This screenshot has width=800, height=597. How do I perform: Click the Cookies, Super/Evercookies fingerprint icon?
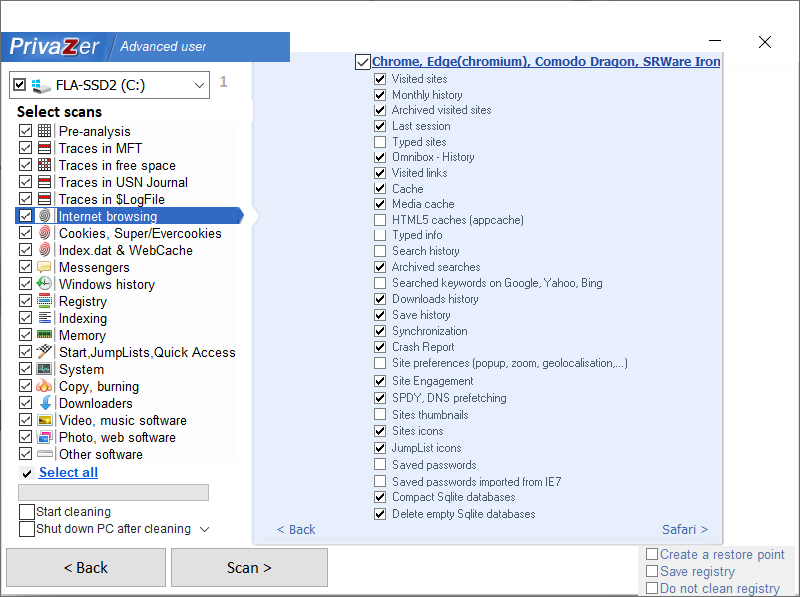coord(44,233)
